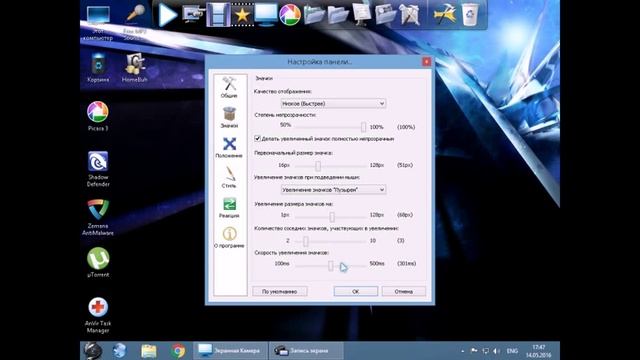Click the hammer tools icon in dock
The width and height of the screenshot is (640, 360).
tap(444, 15)
